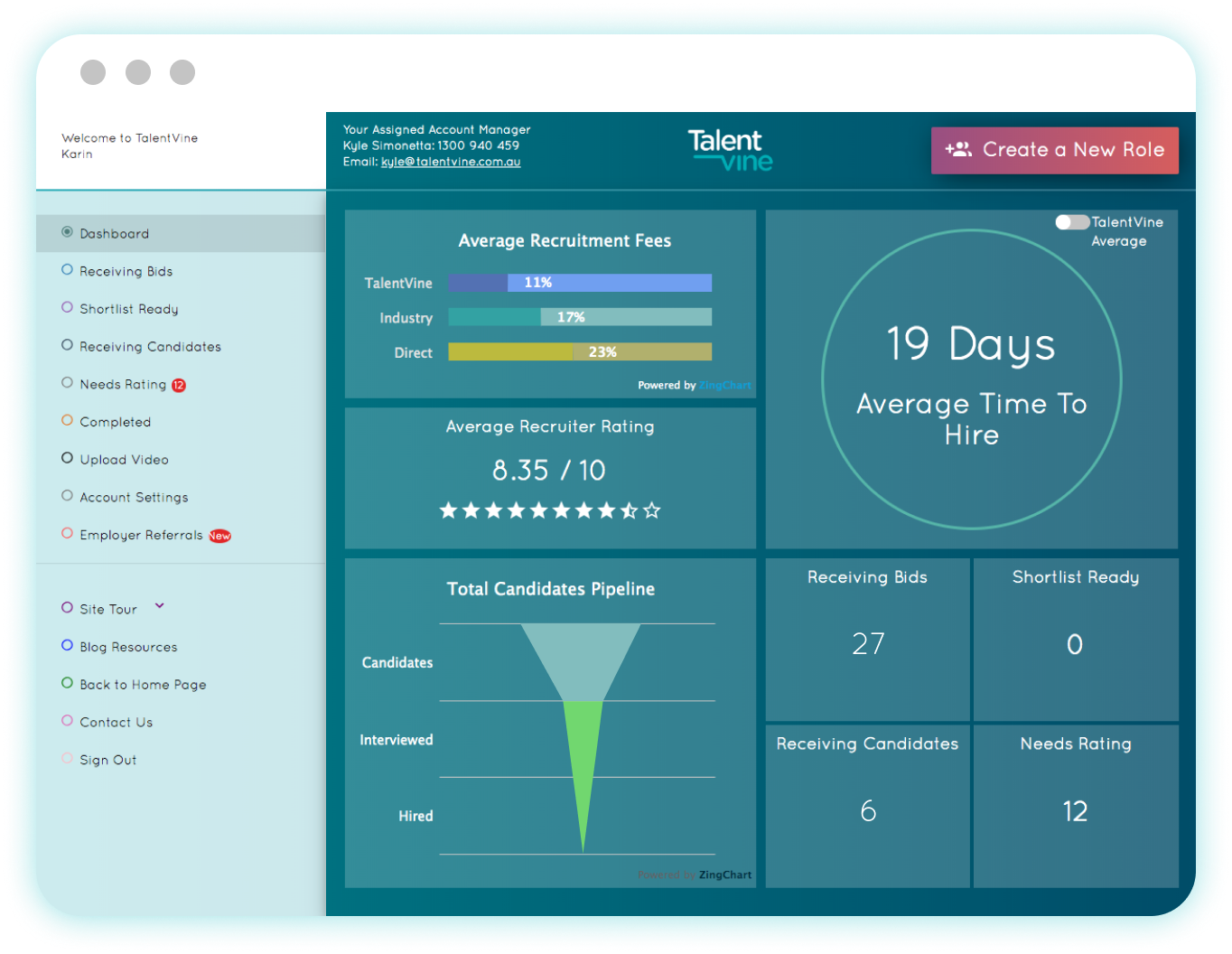Click the 8.35 / 10 rating value
This screenshot has height=954, width=1232.
[549, 471]
